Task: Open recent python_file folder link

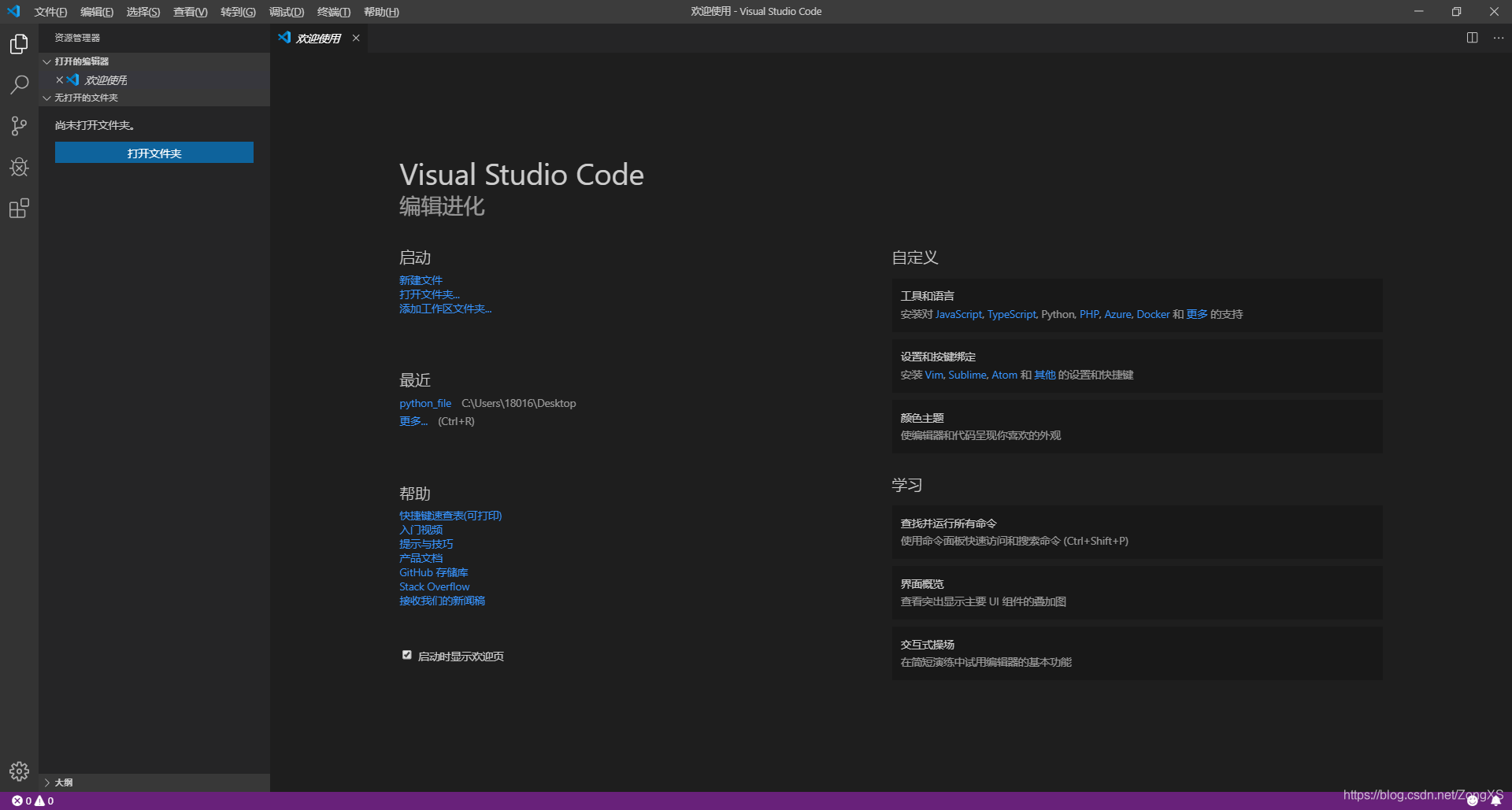Action: pos(425,403)
